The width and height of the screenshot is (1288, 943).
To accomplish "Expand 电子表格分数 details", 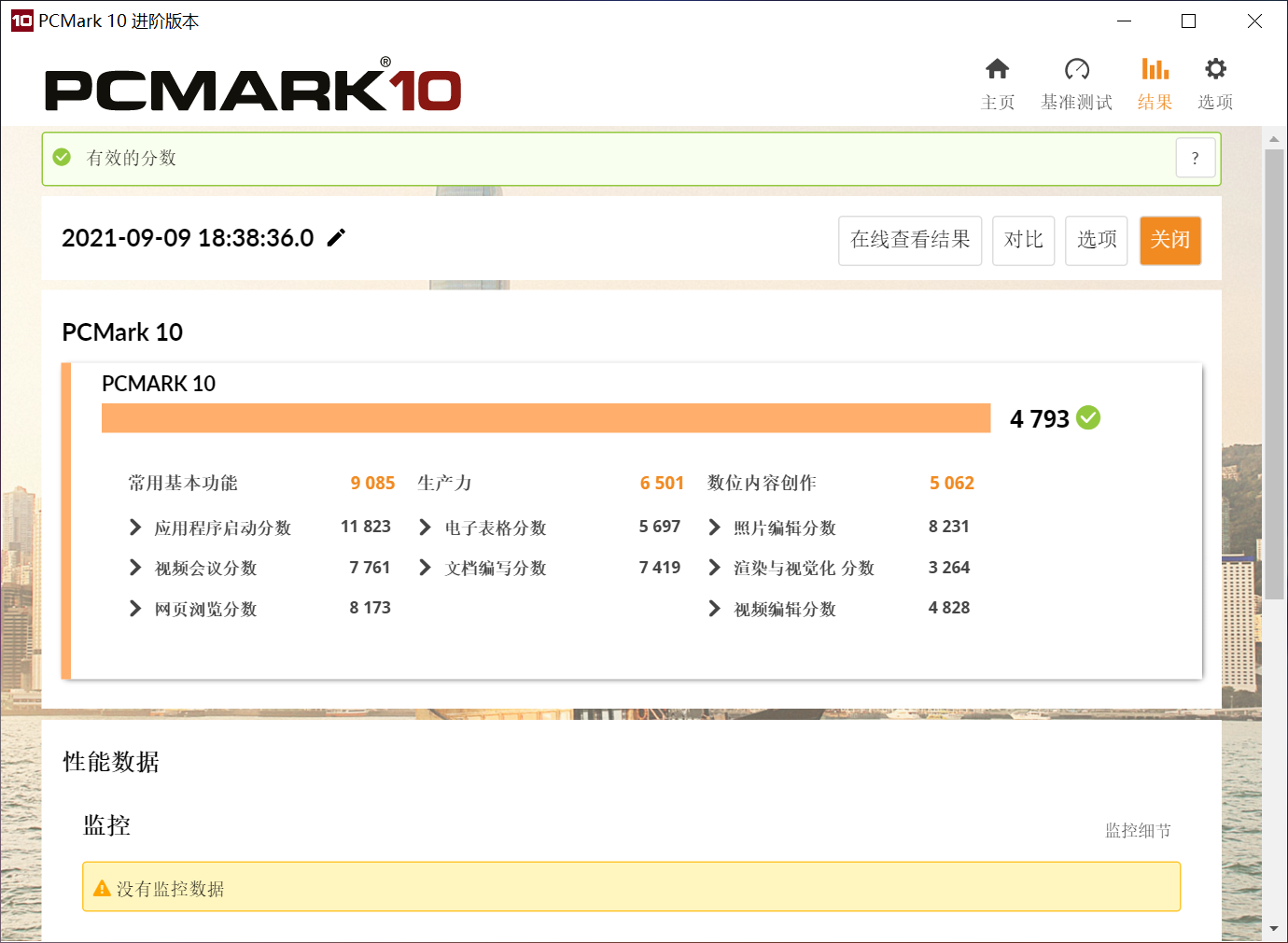I will [x=425, y=528].
